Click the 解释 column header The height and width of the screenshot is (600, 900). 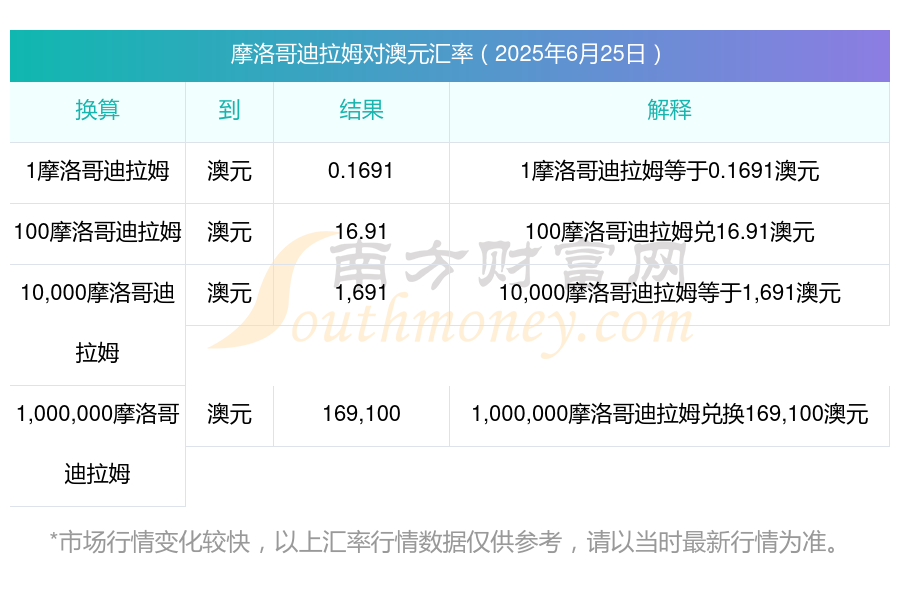669,110
